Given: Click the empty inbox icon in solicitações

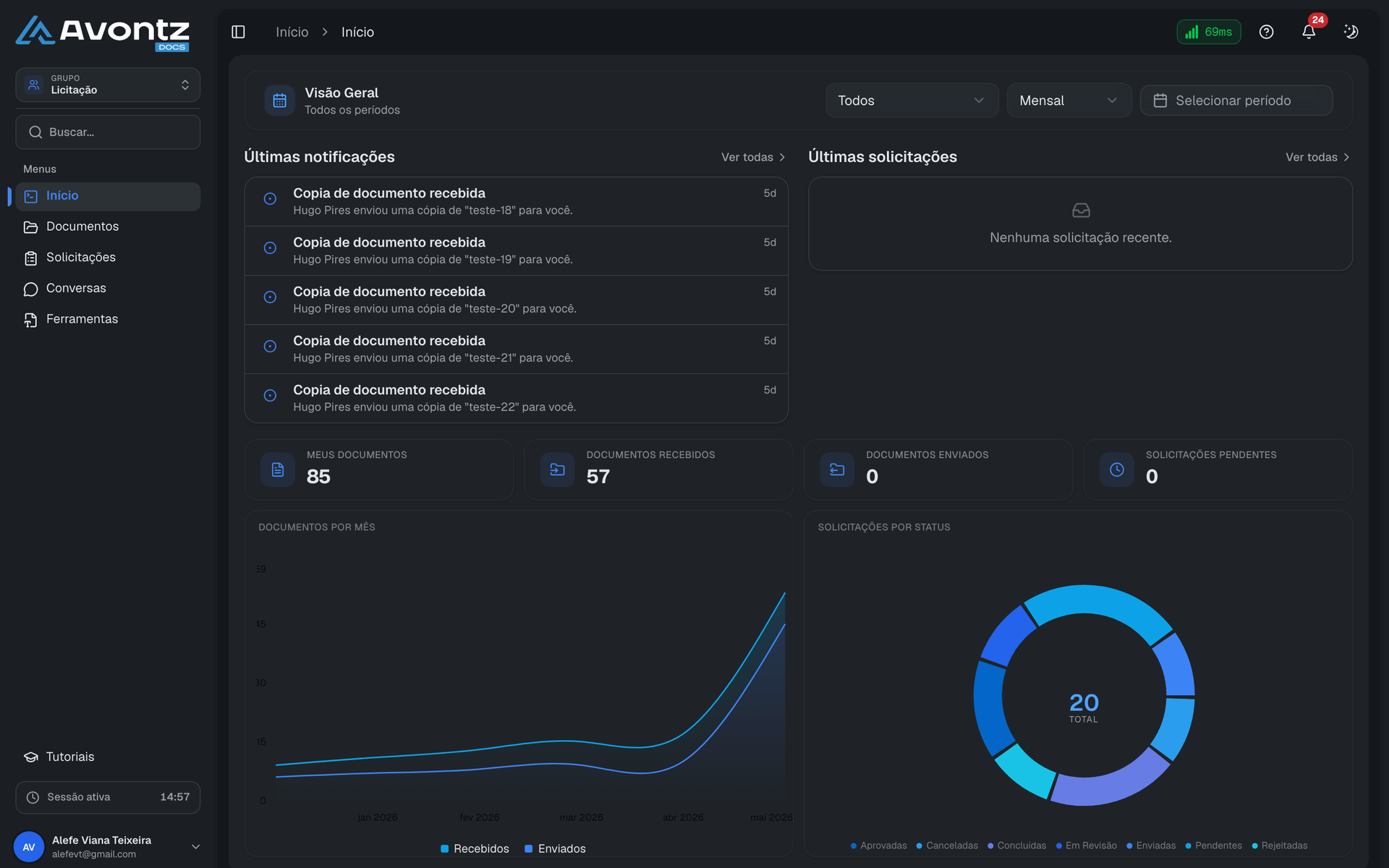Looking at the screenshot, I should point(1081,210).
